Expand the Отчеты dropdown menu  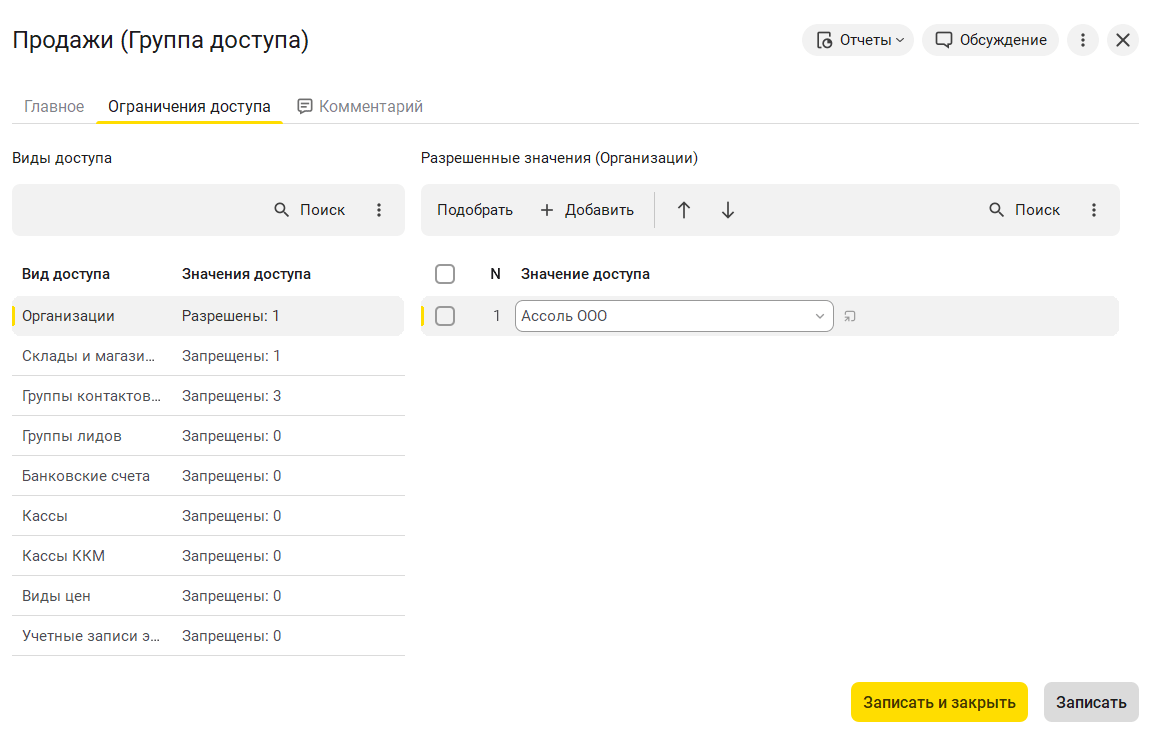click(858, 40)
